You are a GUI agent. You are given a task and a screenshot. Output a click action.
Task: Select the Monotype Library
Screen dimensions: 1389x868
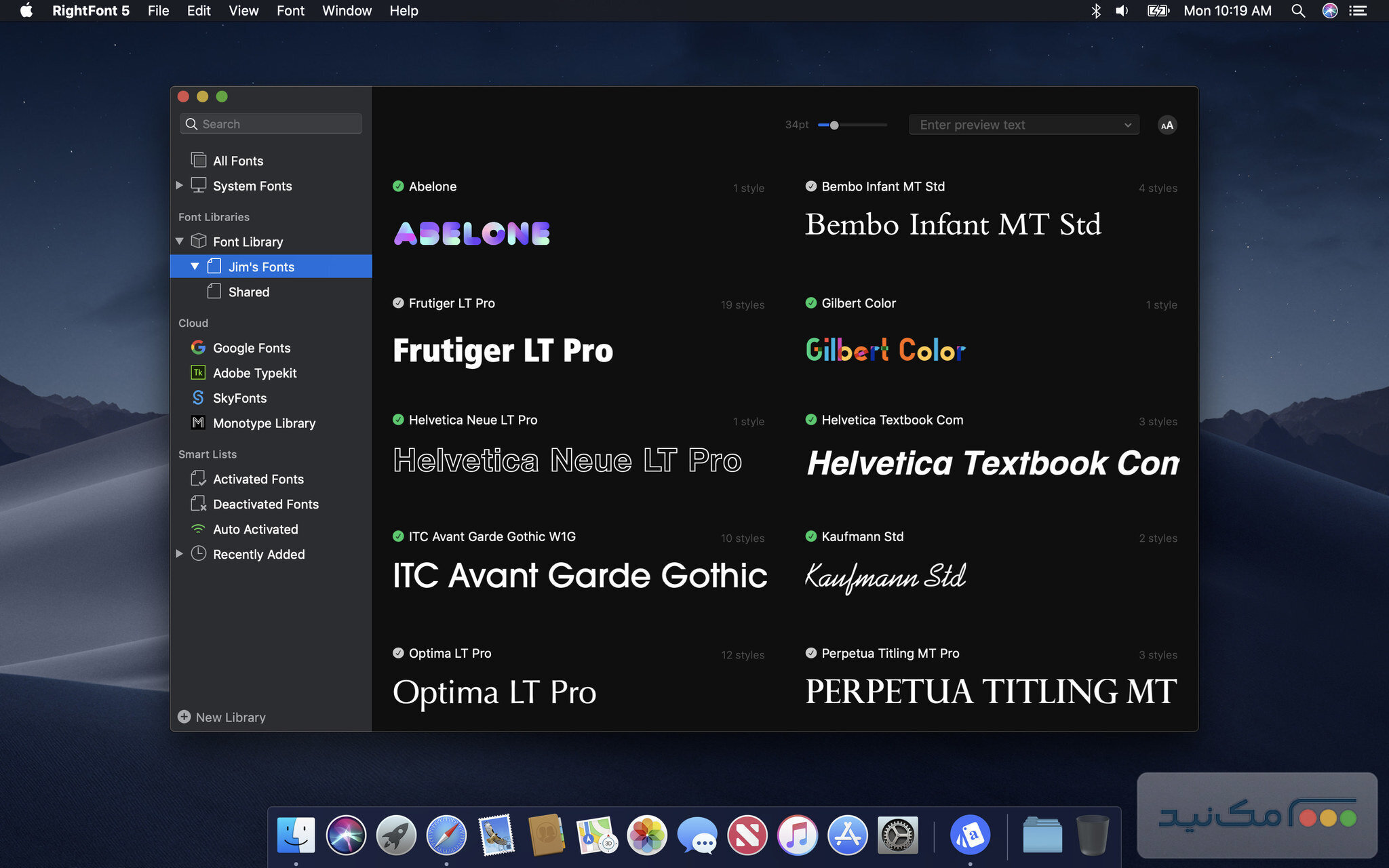tap(264, 422)
